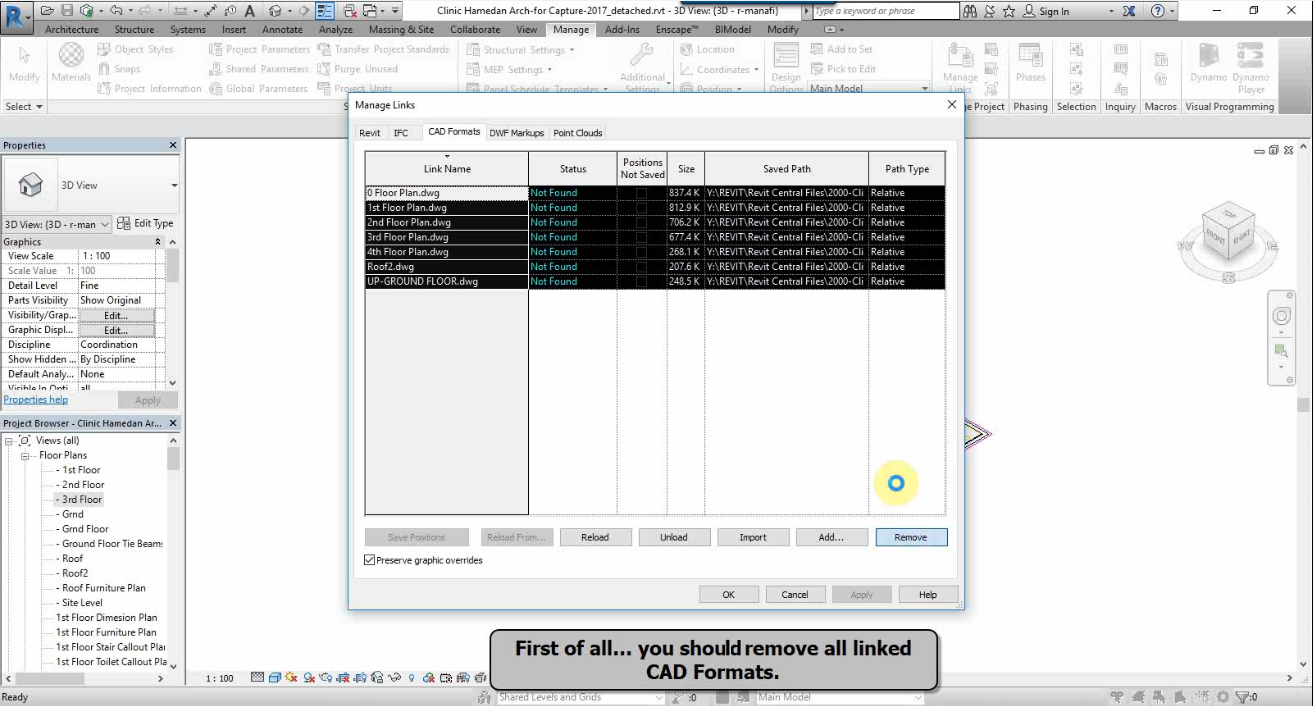Click the filter icon in the status bar

[1243, 697]
